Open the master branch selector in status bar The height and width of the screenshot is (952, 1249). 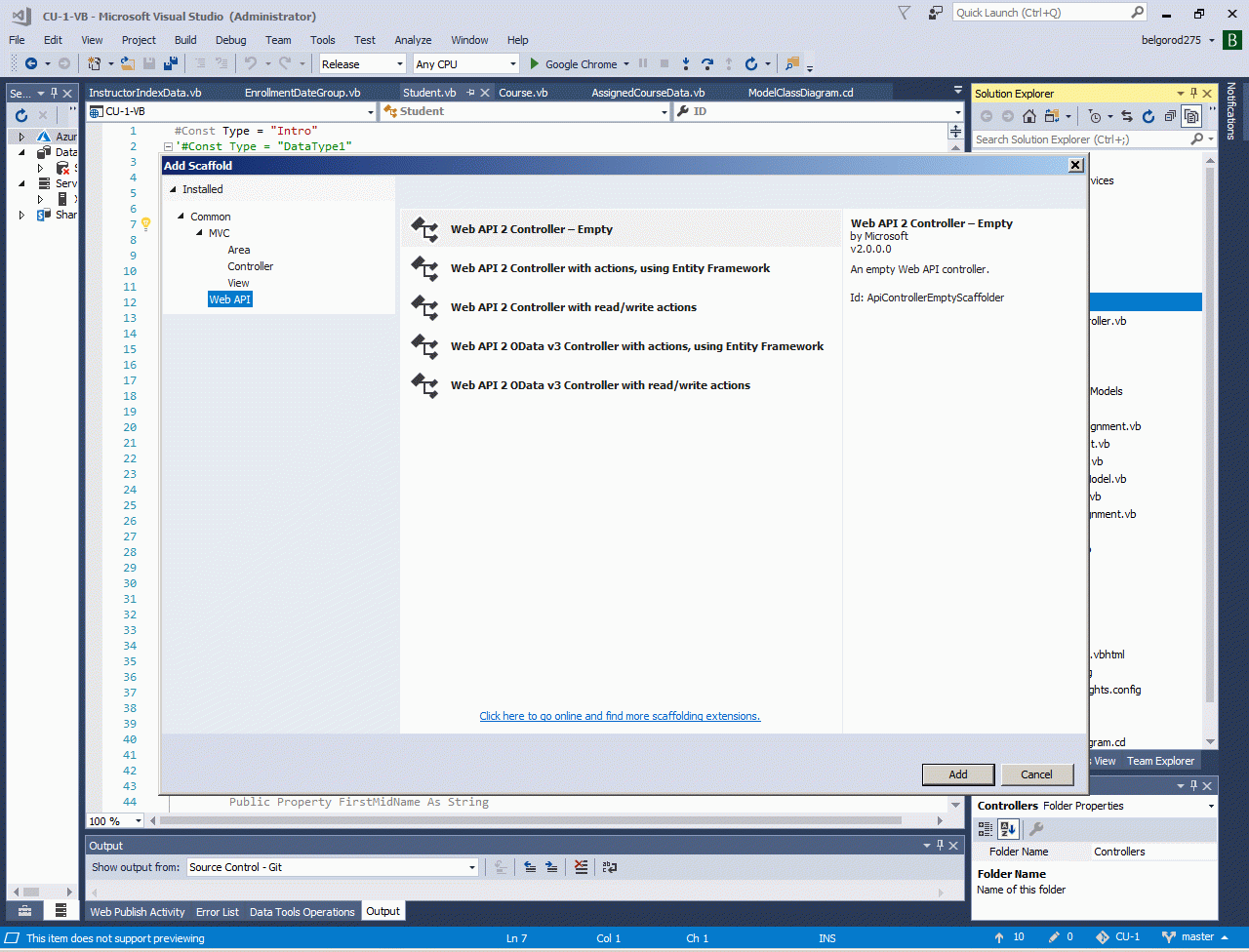point(1194,937)
